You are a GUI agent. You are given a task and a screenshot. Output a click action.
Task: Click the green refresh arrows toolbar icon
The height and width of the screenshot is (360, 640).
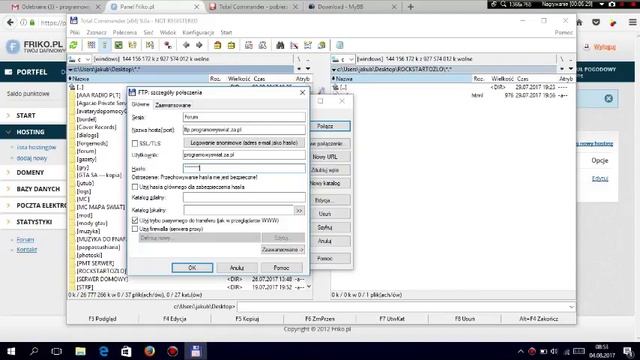(73, 45)
